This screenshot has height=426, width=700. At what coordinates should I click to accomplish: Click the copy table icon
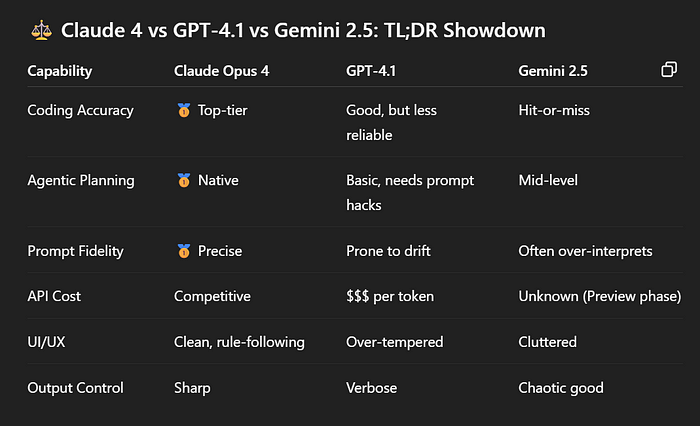[x=669, y=70]
